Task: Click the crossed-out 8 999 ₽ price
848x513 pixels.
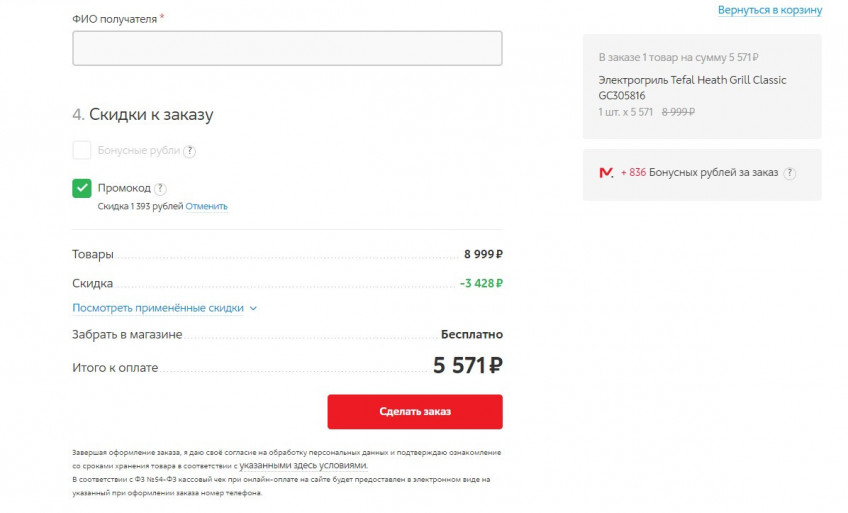Action: 678,112
